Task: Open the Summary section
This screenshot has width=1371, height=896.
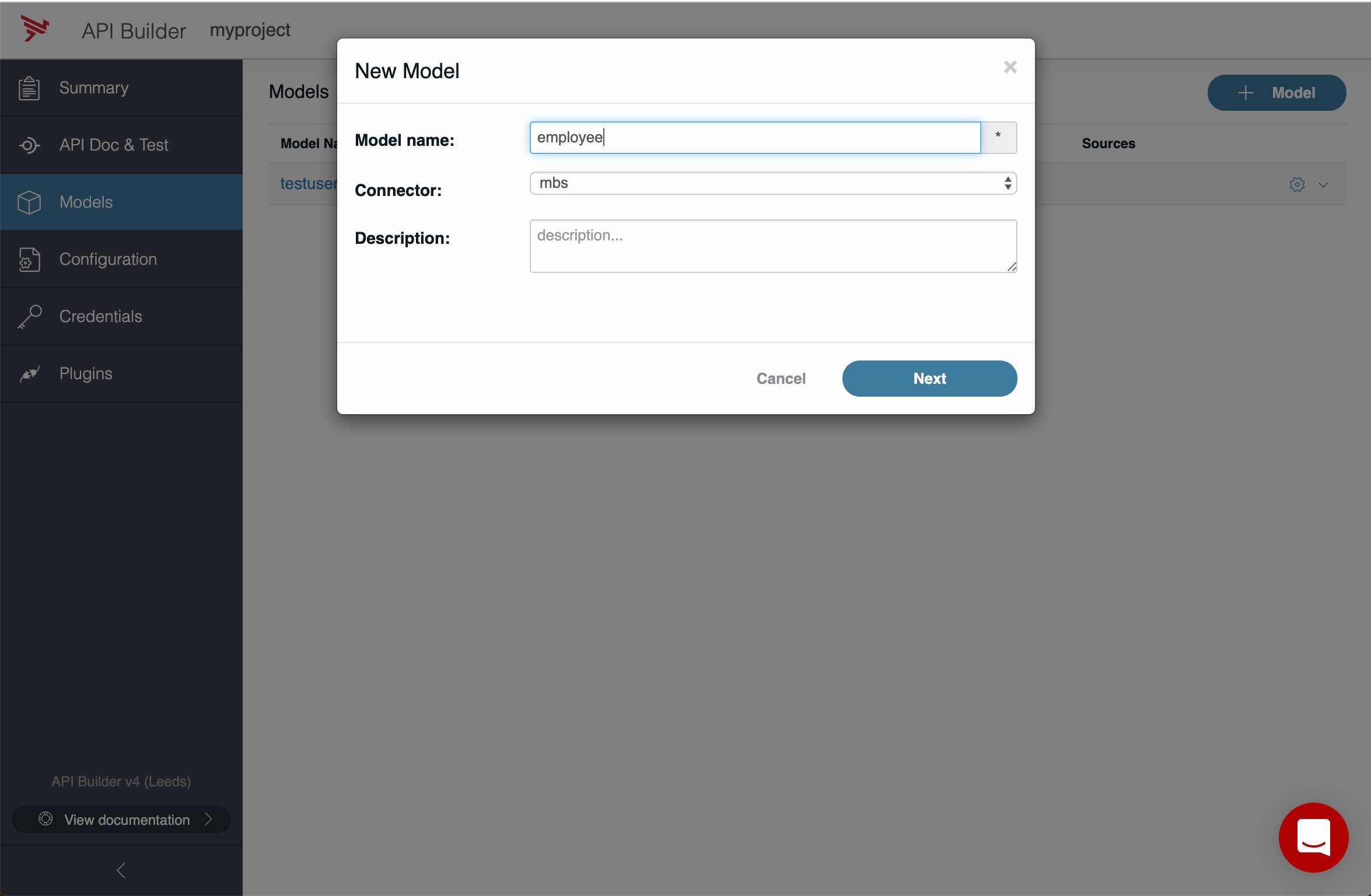Action: click(121, 88)
